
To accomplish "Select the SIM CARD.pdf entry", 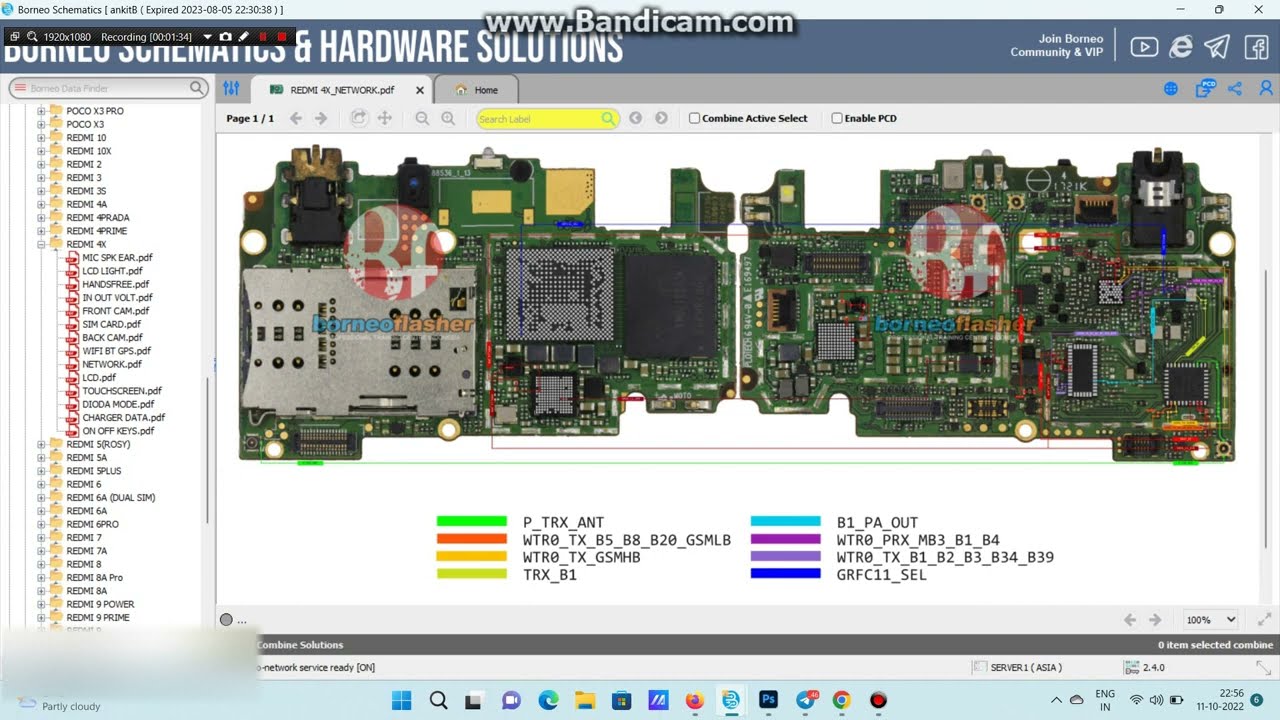I will (111, 324).
